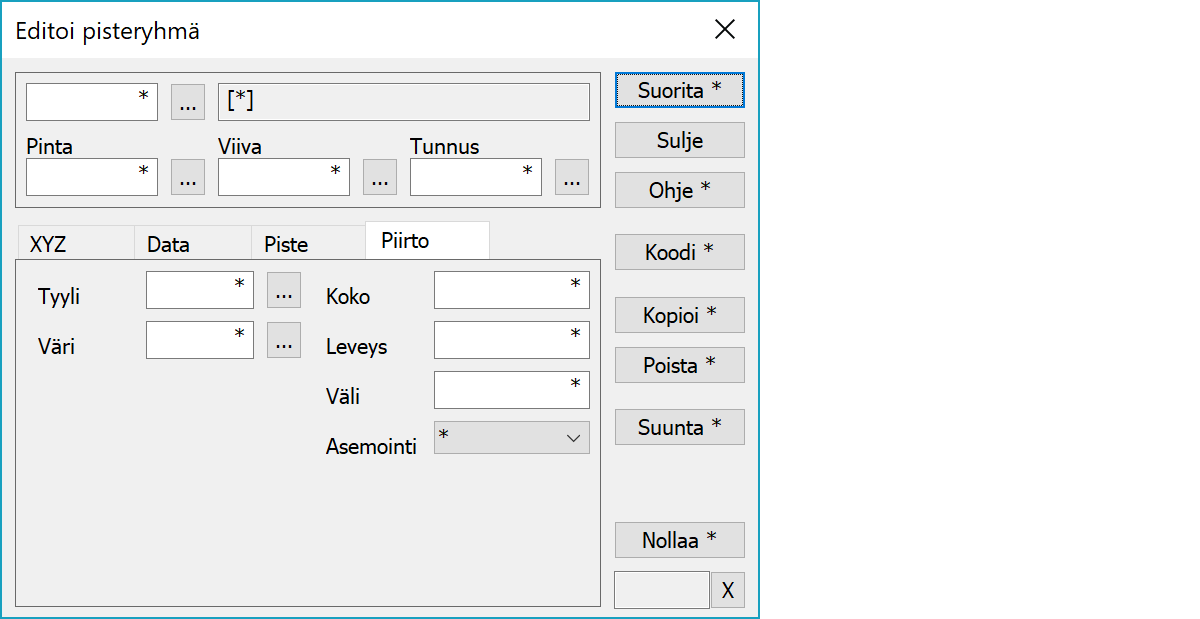1200x619 pixels.
Task: Open help with the Ohje button
Action: [679, 190]
